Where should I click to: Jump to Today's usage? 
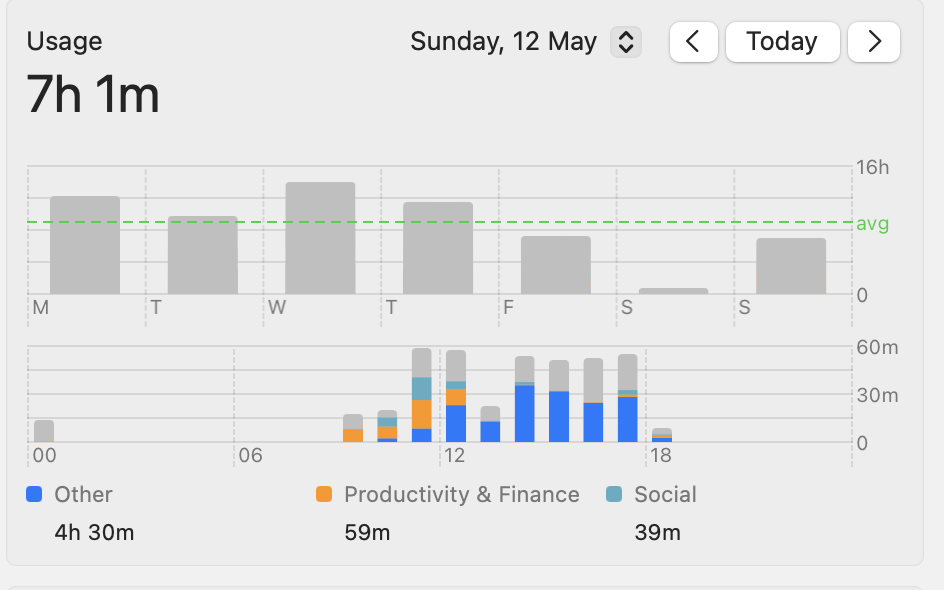782,42
